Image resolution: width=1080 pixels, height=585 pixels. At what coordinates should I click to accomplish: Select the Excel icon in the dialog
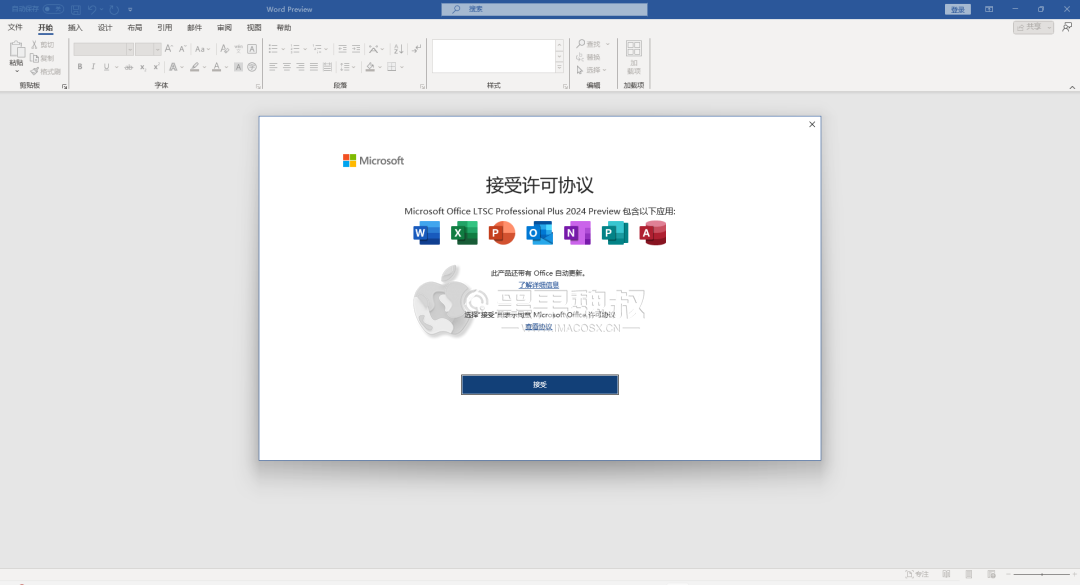463,232
